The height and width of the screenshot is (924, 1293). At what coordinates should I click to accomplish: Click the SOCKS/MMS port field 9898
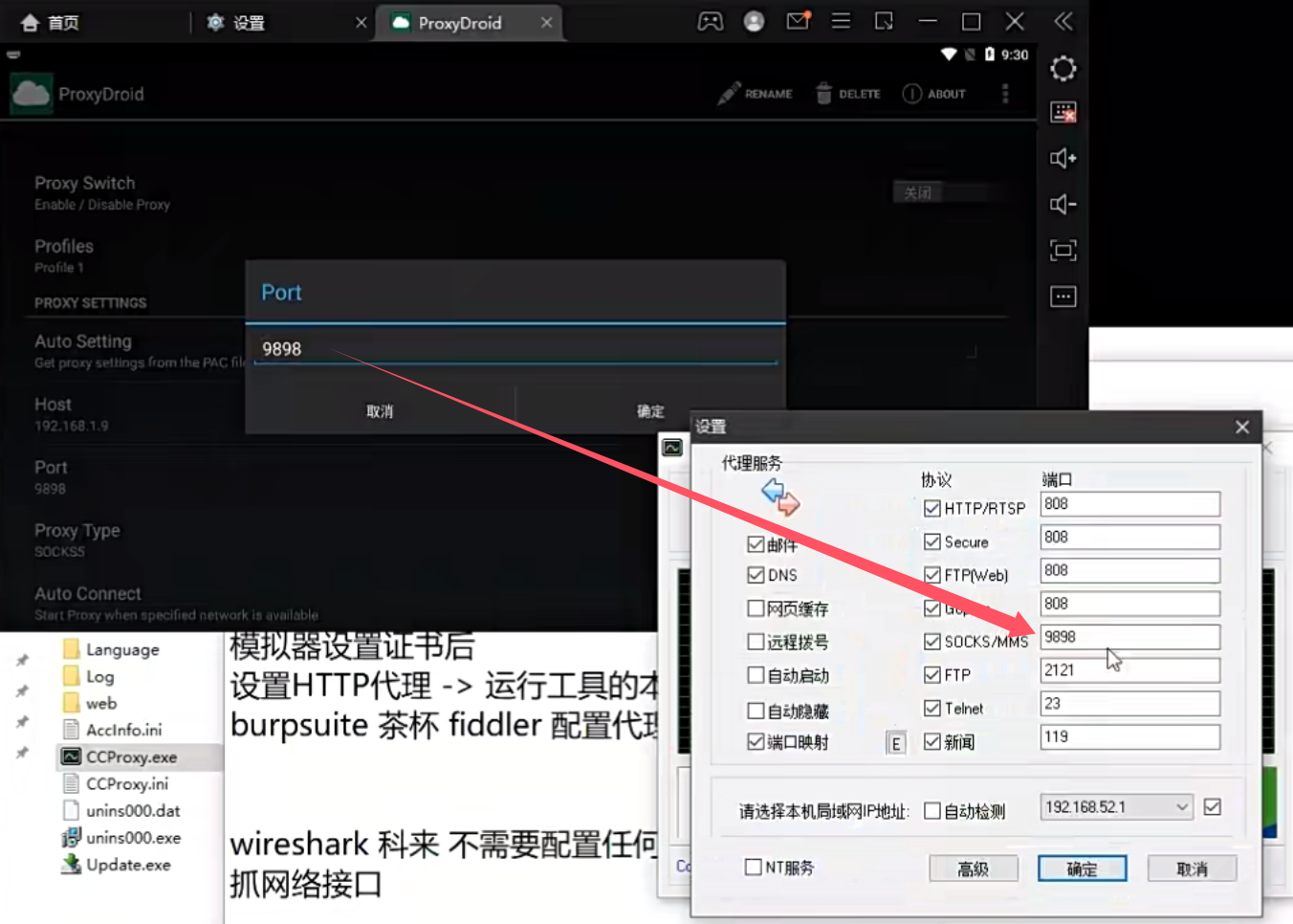pos(1129,637)
